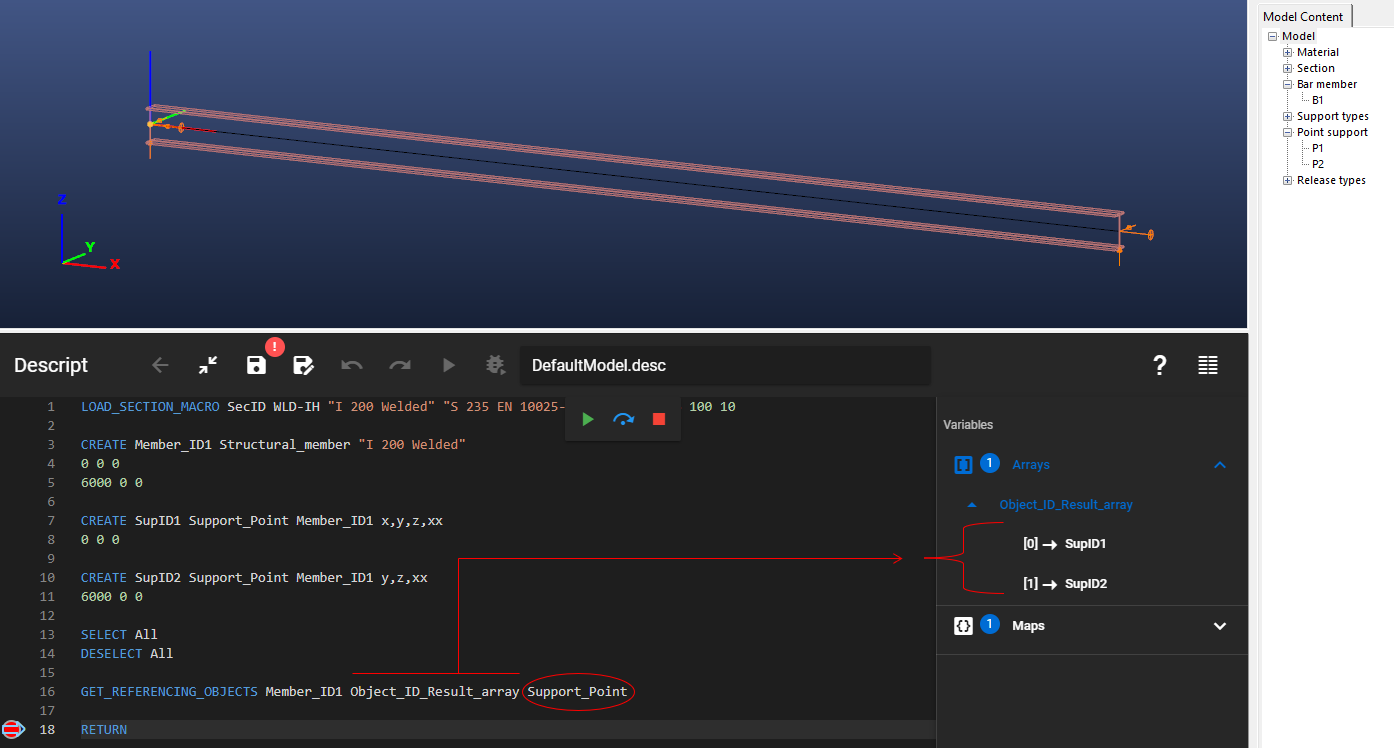Collapse the Arrays variables section
1394x748 pixels.
click(1219, 465)
